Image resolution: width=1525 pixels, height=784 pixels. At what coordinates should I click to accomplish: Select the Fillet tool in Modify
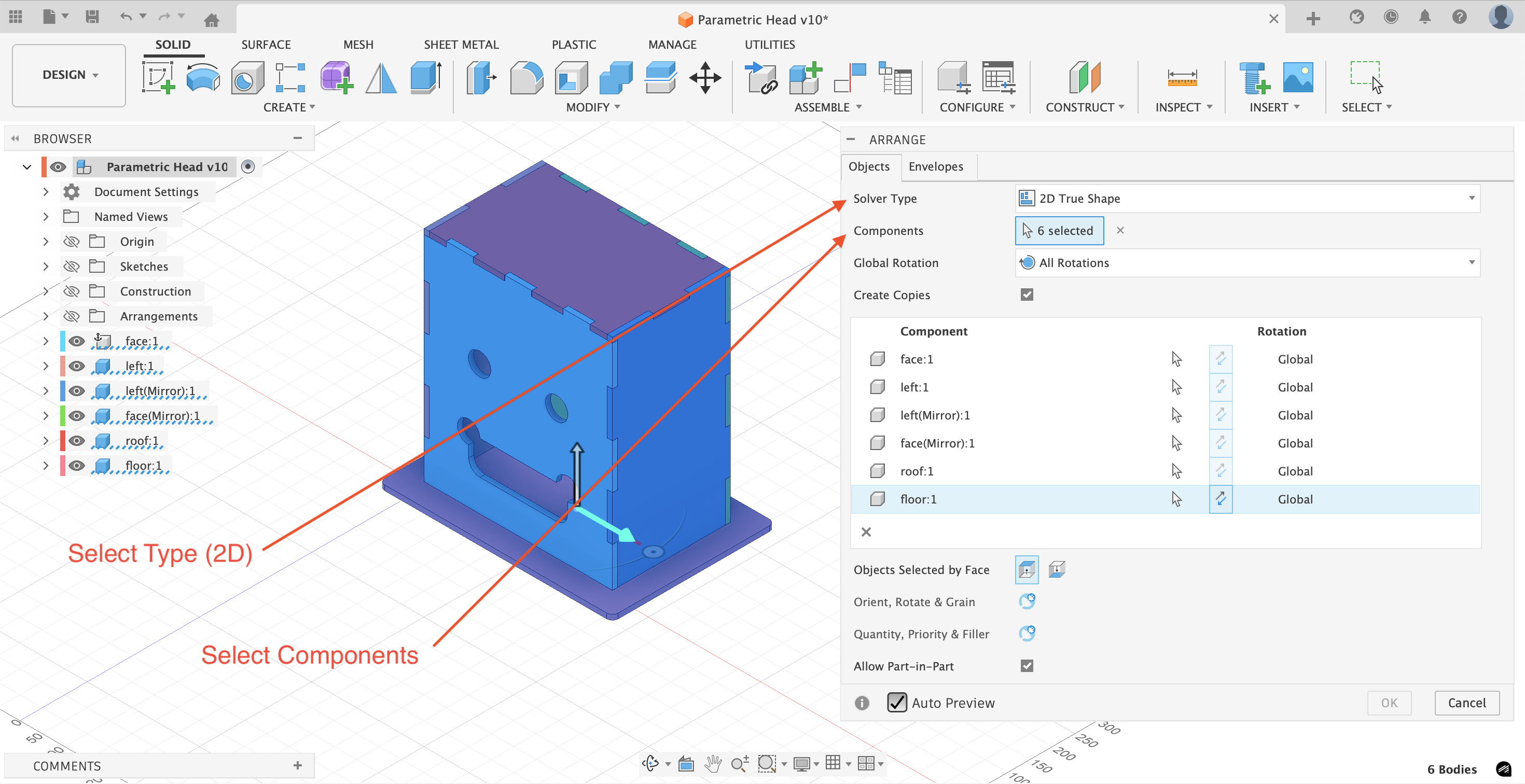[x=526, y=77]
